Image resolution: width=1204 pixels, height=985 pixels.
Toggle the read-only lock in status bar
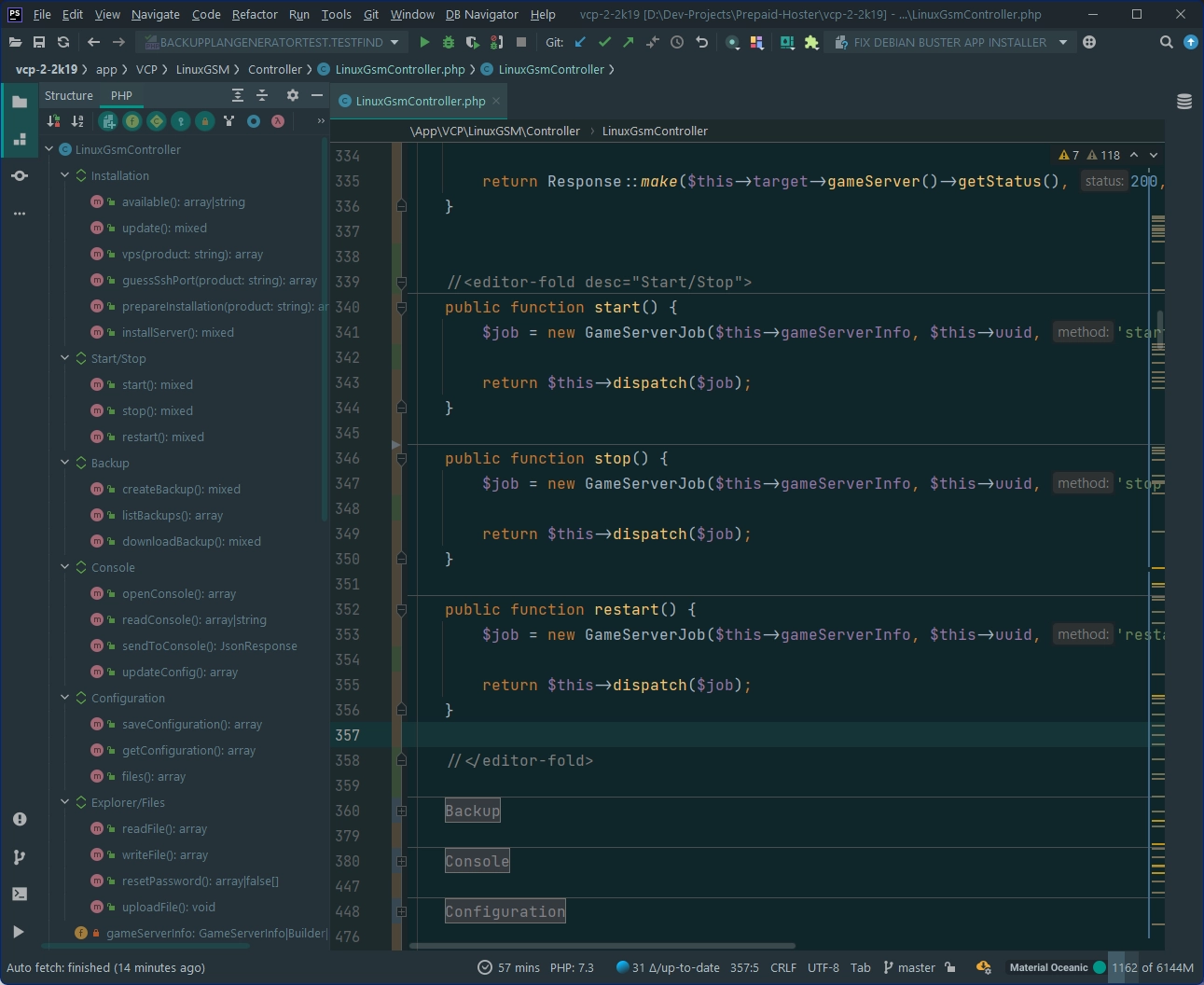[950, 967]
